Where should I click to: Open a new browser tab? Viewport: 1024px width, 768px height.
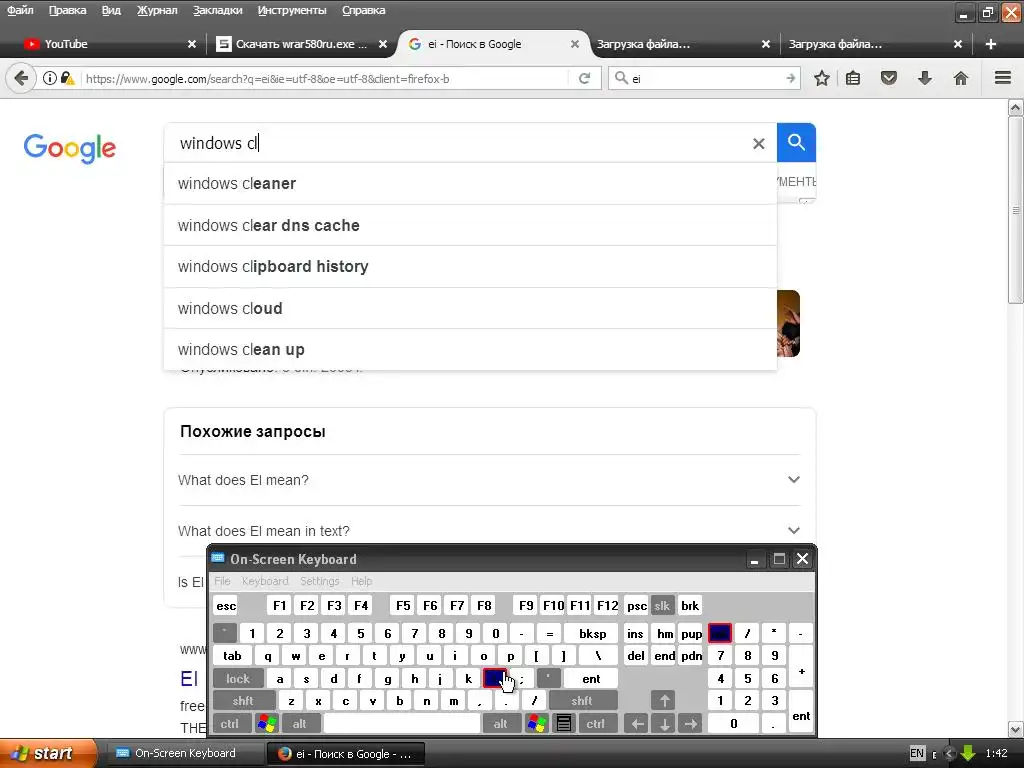click(x=991, y=44)
